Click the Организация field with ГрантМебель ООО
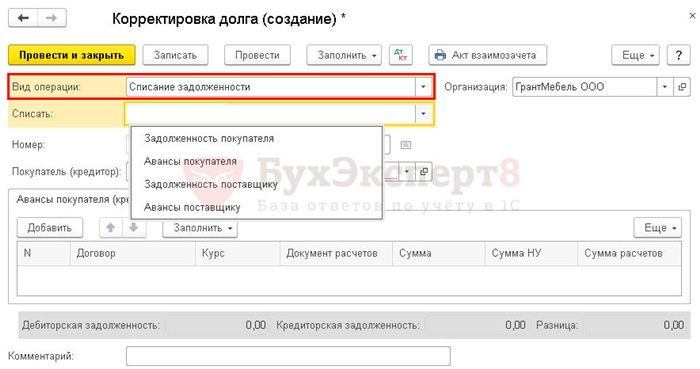Viewport: 700px width, 369px height. click(585, 87)
